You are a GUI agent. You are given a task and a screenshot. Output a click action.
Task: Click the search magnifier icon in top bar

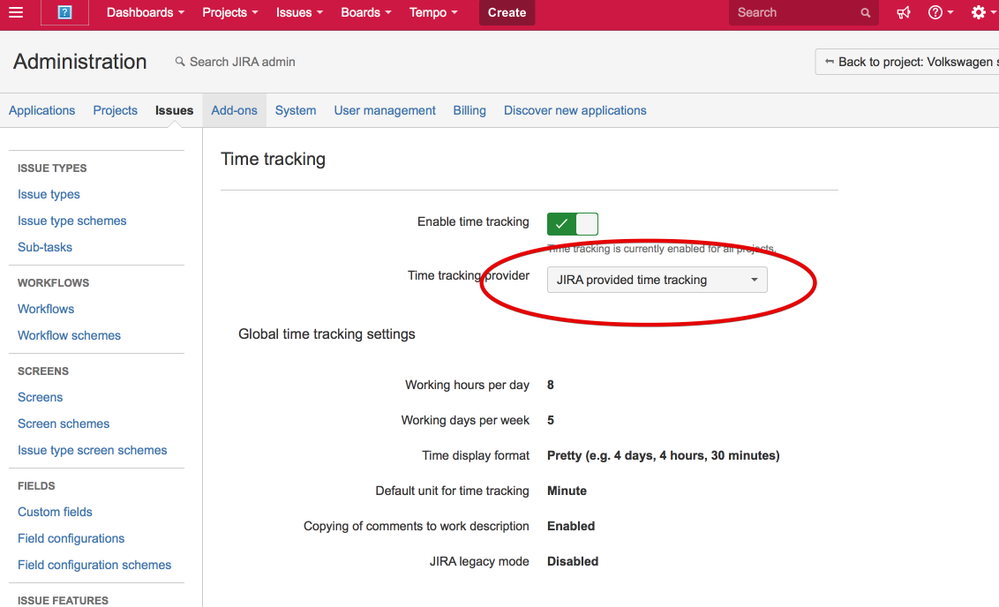(865, 13)
